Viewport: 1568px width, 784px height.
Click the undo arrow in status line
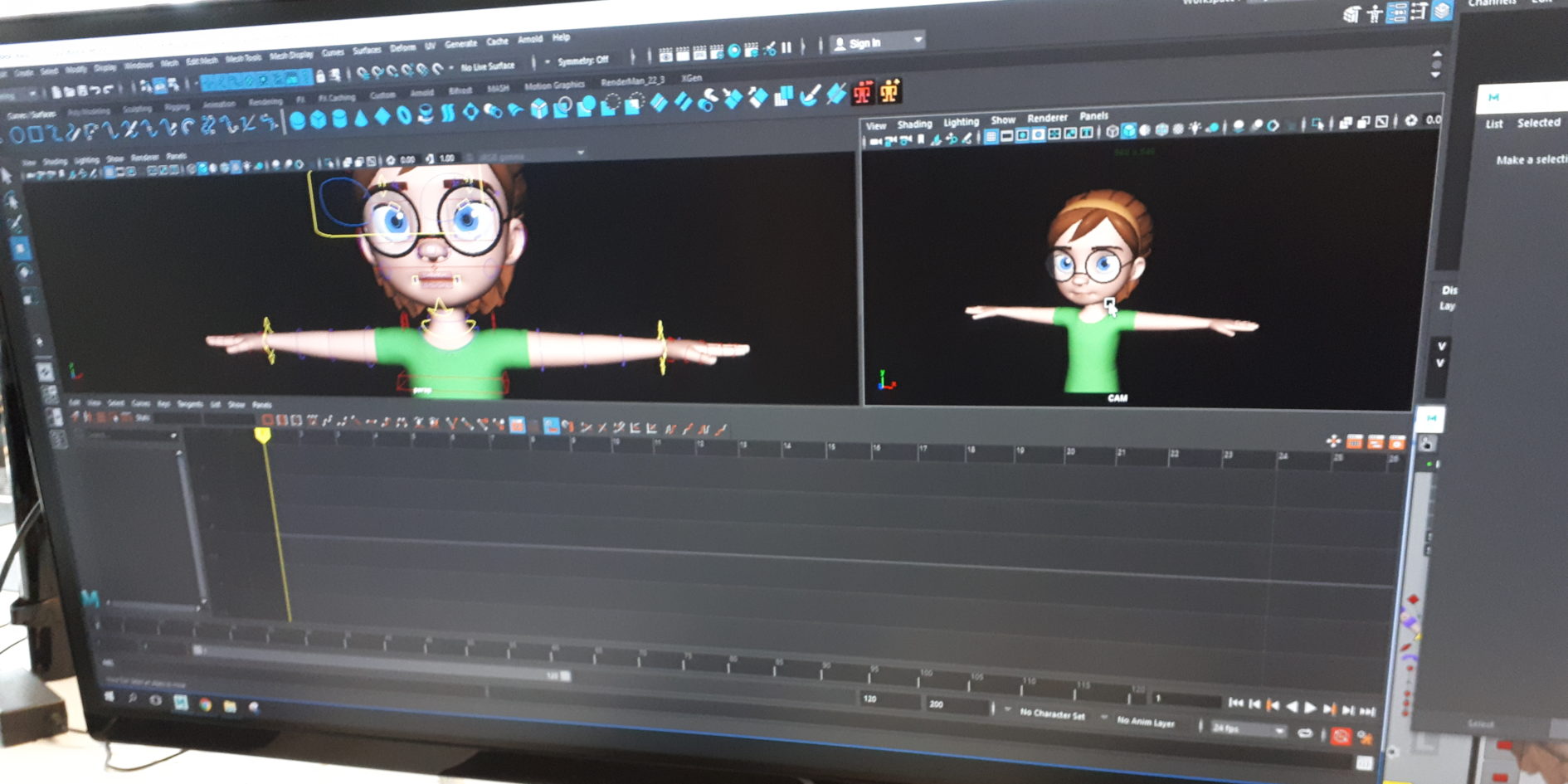(x=96, y=90)
